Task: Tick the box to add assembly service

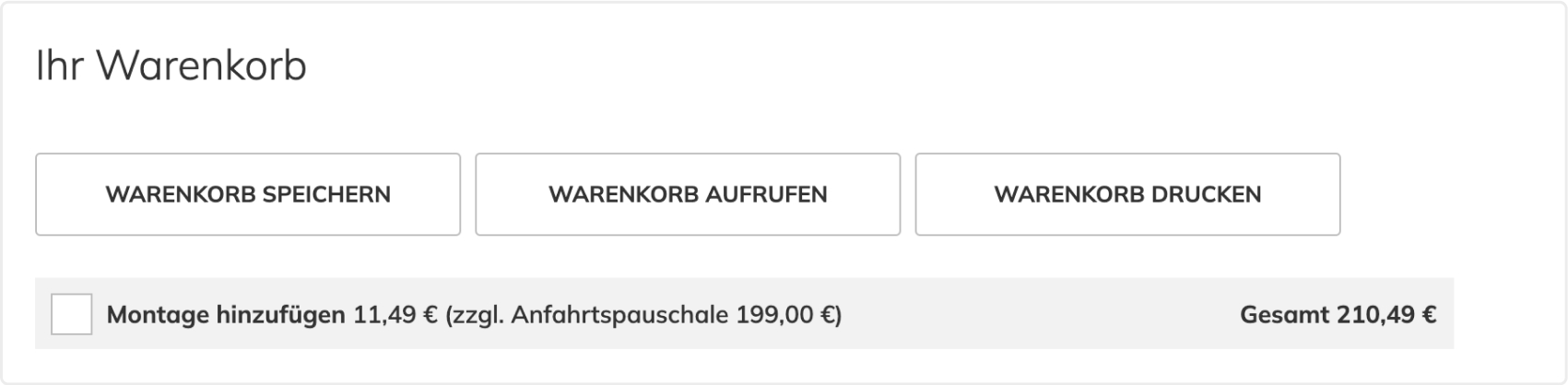Action: coord(72,314)
